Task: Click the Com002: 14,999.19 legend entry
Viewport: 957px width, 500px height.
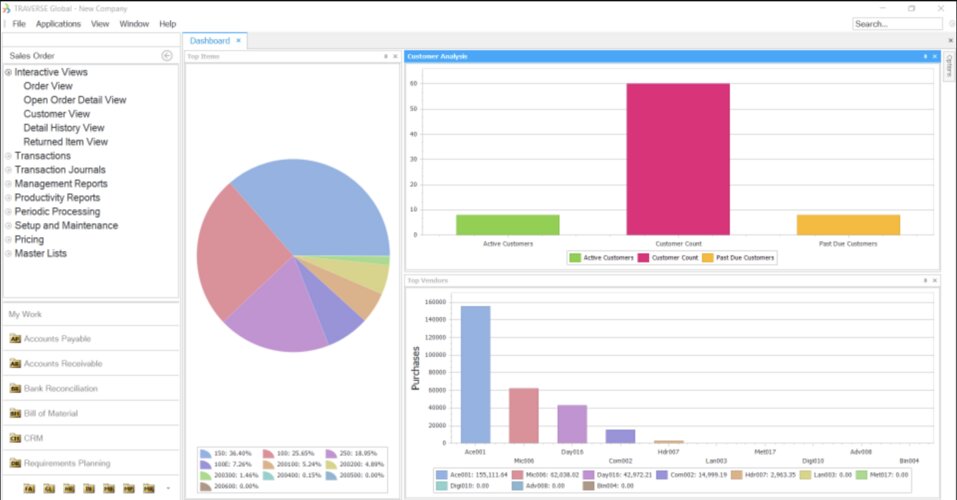Action: 692,474
